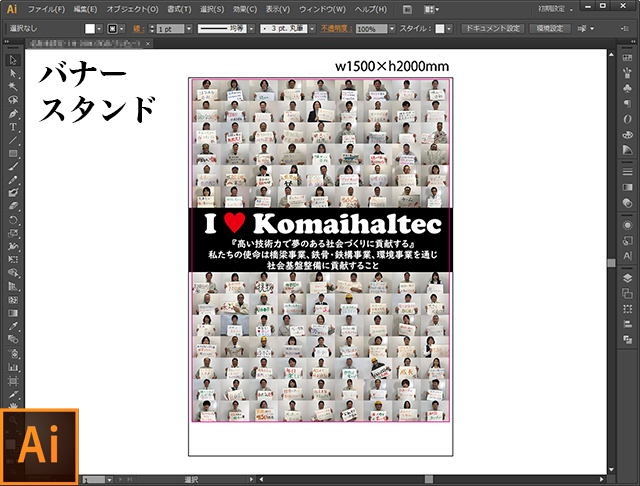Image resolution: width=640 pixels, height=486 pixels.
Task: Open ウィンドウ(W) menu
Action: click(x=322, y=9)
